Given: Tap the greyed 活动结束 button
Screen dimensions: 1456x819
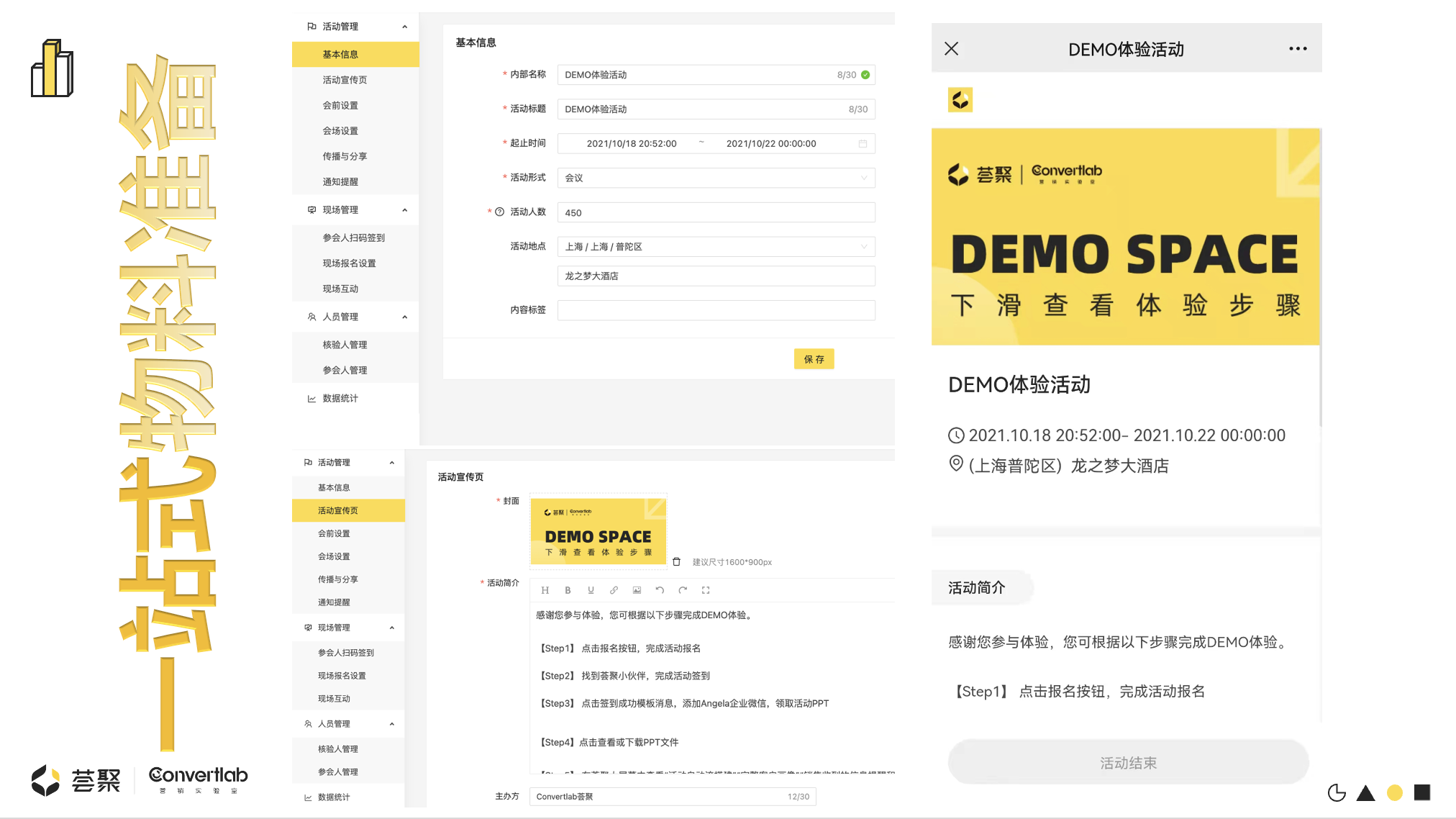Looking at the screenshot, I should click(1128, 763).
